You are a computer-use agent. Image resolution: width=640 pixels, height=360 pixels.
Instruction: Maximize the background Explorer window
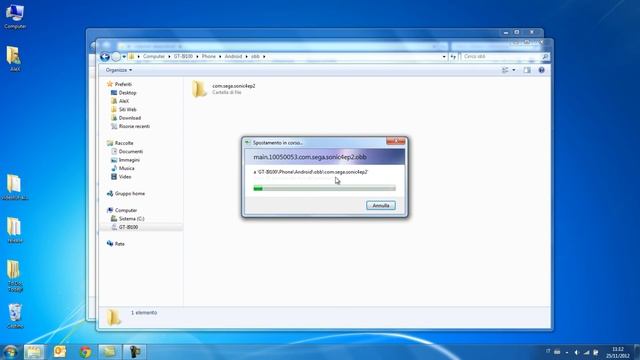coord(517,32)
